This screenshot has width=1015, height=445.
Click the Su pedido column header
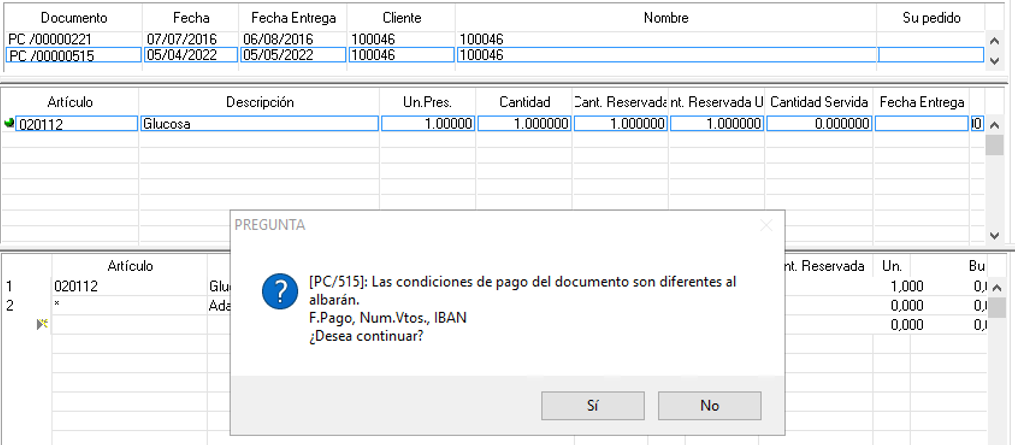point(930,18)
